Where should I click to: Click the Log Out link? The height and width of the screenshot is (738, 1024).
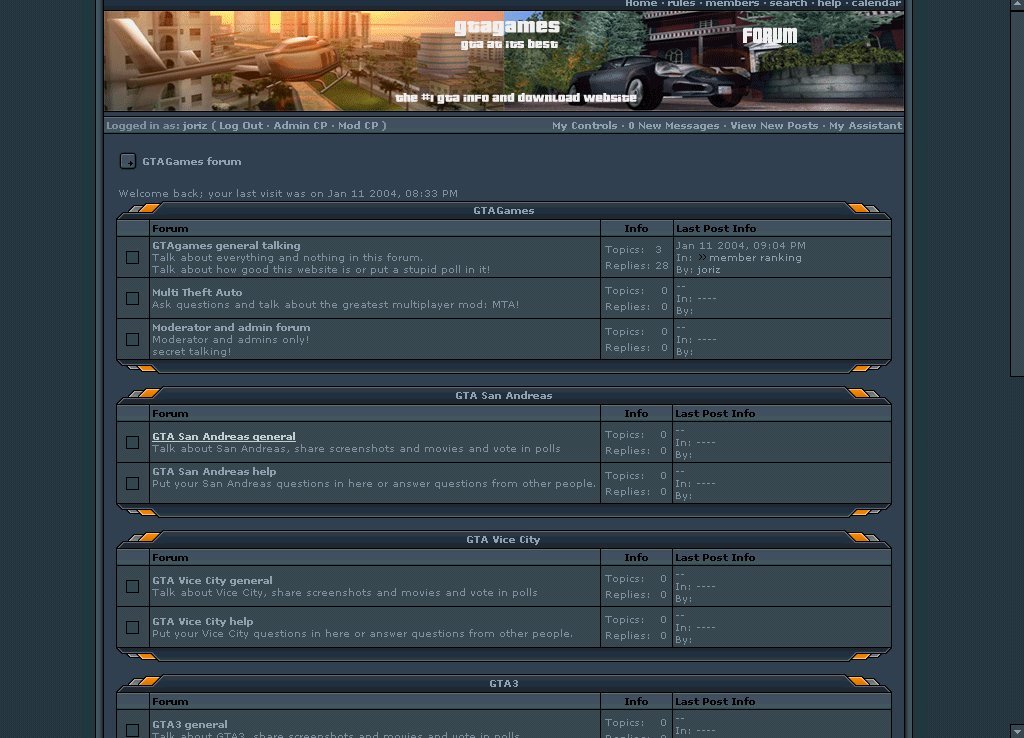[241, 125]
